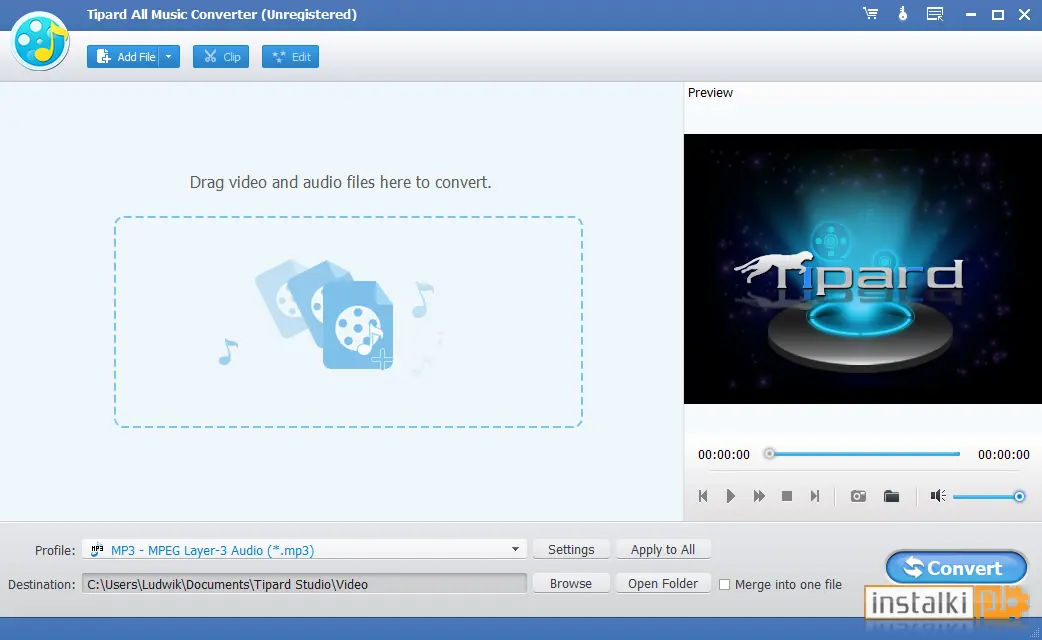Mute audio with the speaker icon
Image resolution: width=1042 pixels, height=640 pixels.
(938, 496)
